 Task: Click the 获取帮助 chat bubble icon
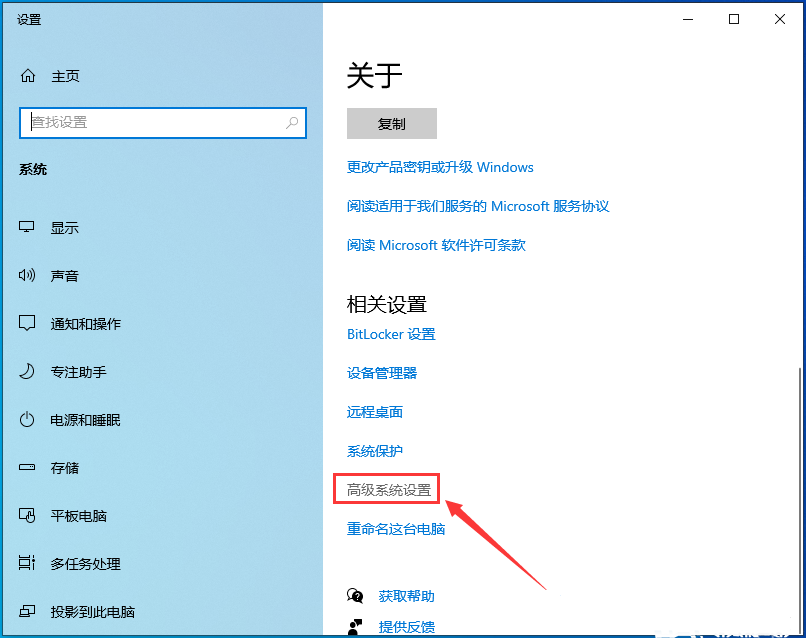coord(355,596)
